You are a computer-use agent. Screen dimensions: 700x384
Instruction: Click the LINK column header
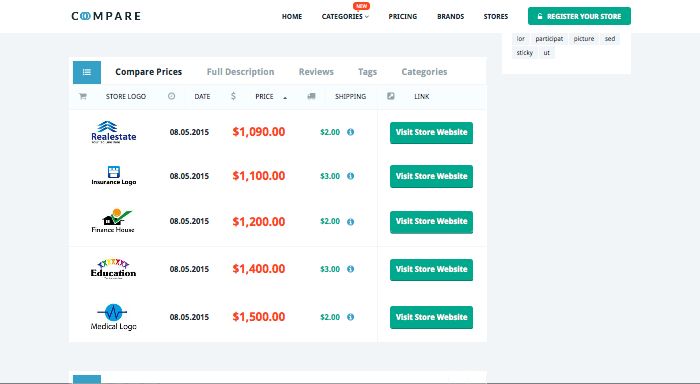pyautogui.click(x=421, y=96)
